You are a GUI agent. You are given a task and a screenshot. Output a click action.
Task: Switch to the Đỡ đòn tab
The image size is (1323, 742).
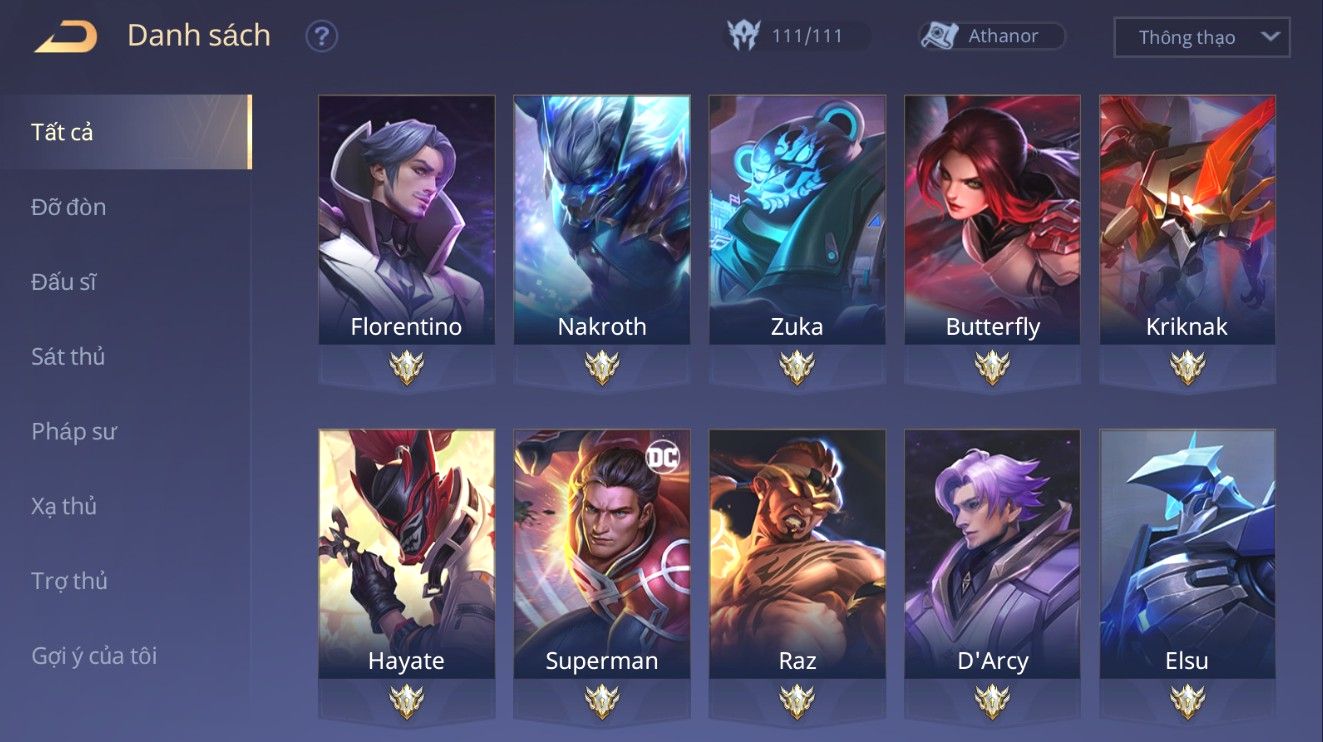pyautogui.click(x=68, y=207)
